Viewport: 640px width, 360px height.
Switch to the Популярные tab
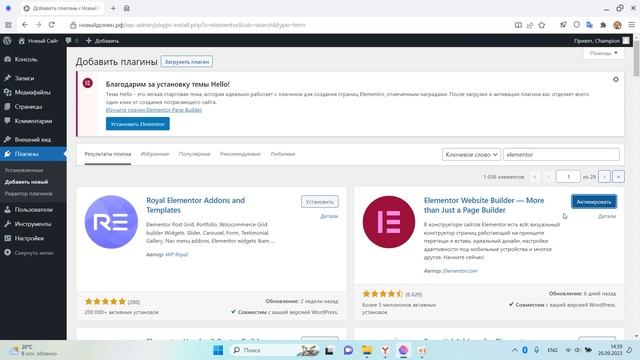coord(194,154)
